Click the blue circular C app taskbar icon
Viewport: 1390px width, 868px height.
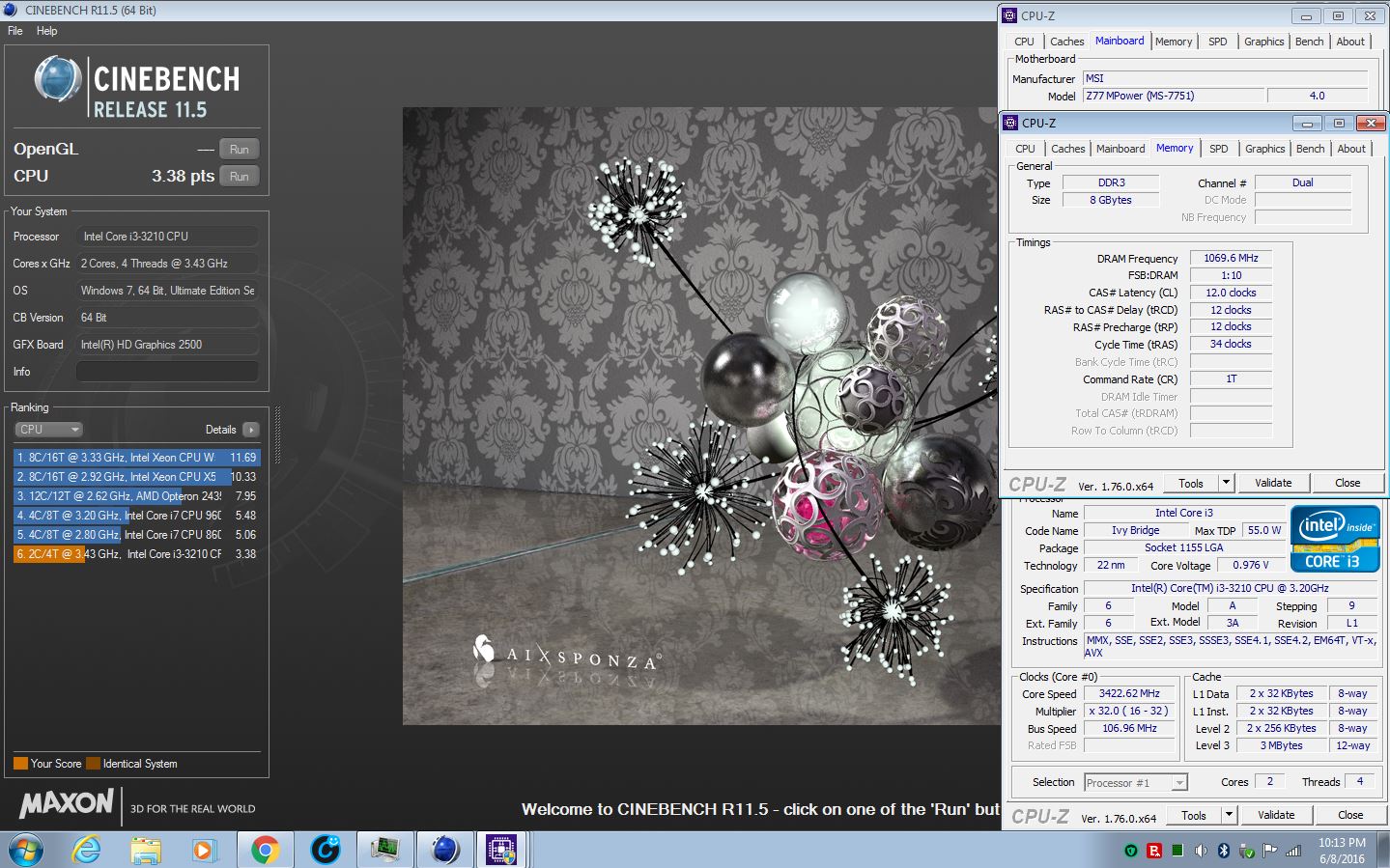(326, 850)
